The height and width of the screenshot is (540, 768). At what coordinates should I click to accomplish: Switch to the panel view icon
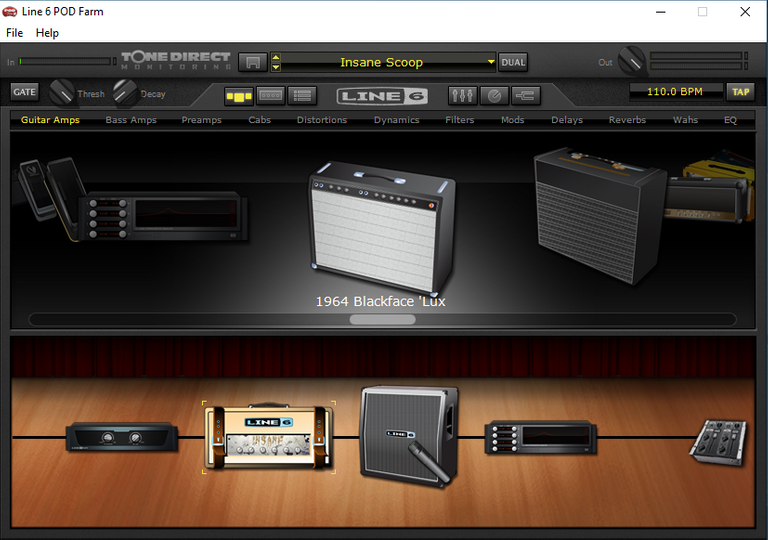click(x=270, y=96)
